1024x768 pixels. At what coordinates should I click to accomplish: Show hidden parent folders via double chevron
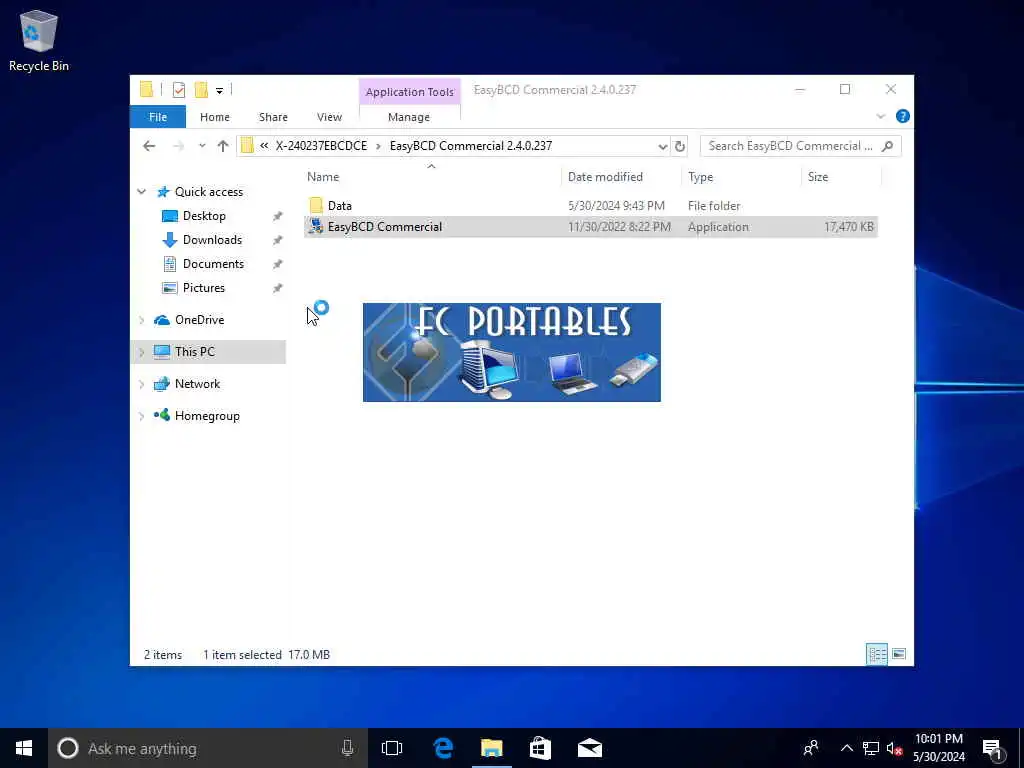264,146
